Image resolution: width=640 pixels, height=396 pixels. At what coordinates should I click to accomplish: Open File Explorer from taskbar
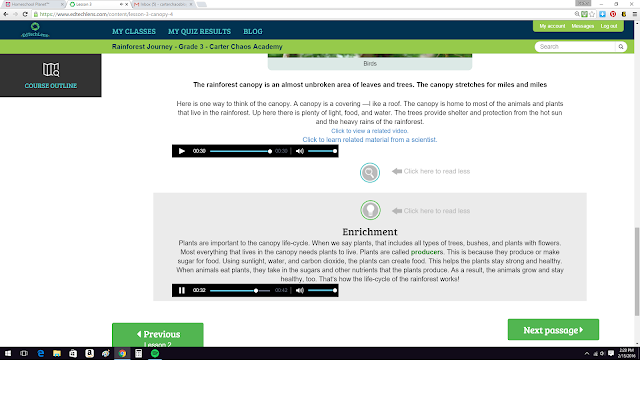pyautogui.click(x=57, y=353)
